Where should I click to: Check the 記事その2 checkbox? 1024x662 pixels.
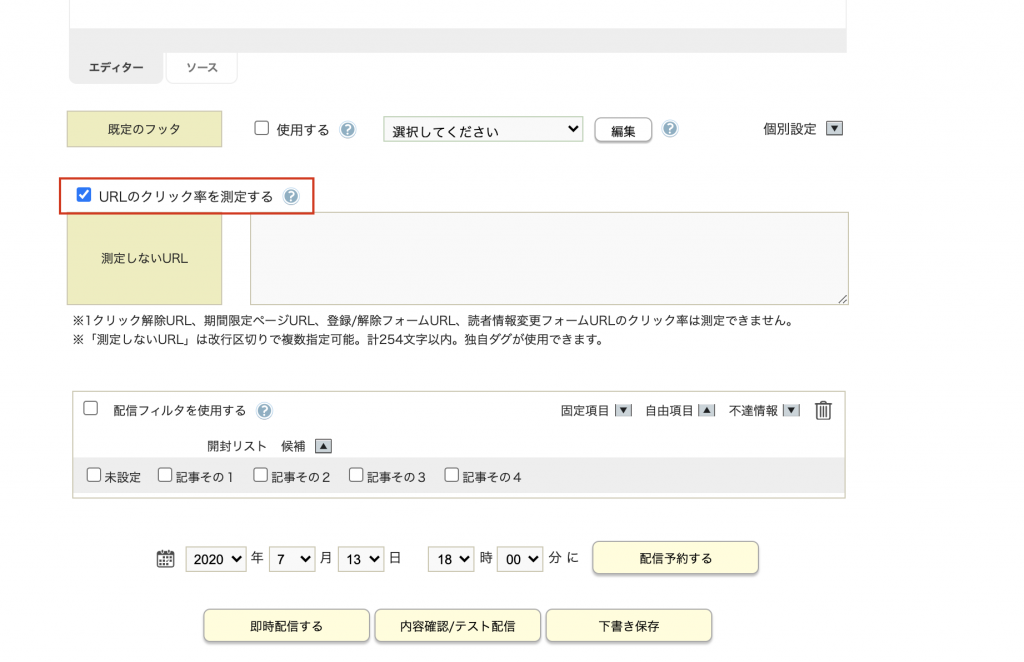260,475
